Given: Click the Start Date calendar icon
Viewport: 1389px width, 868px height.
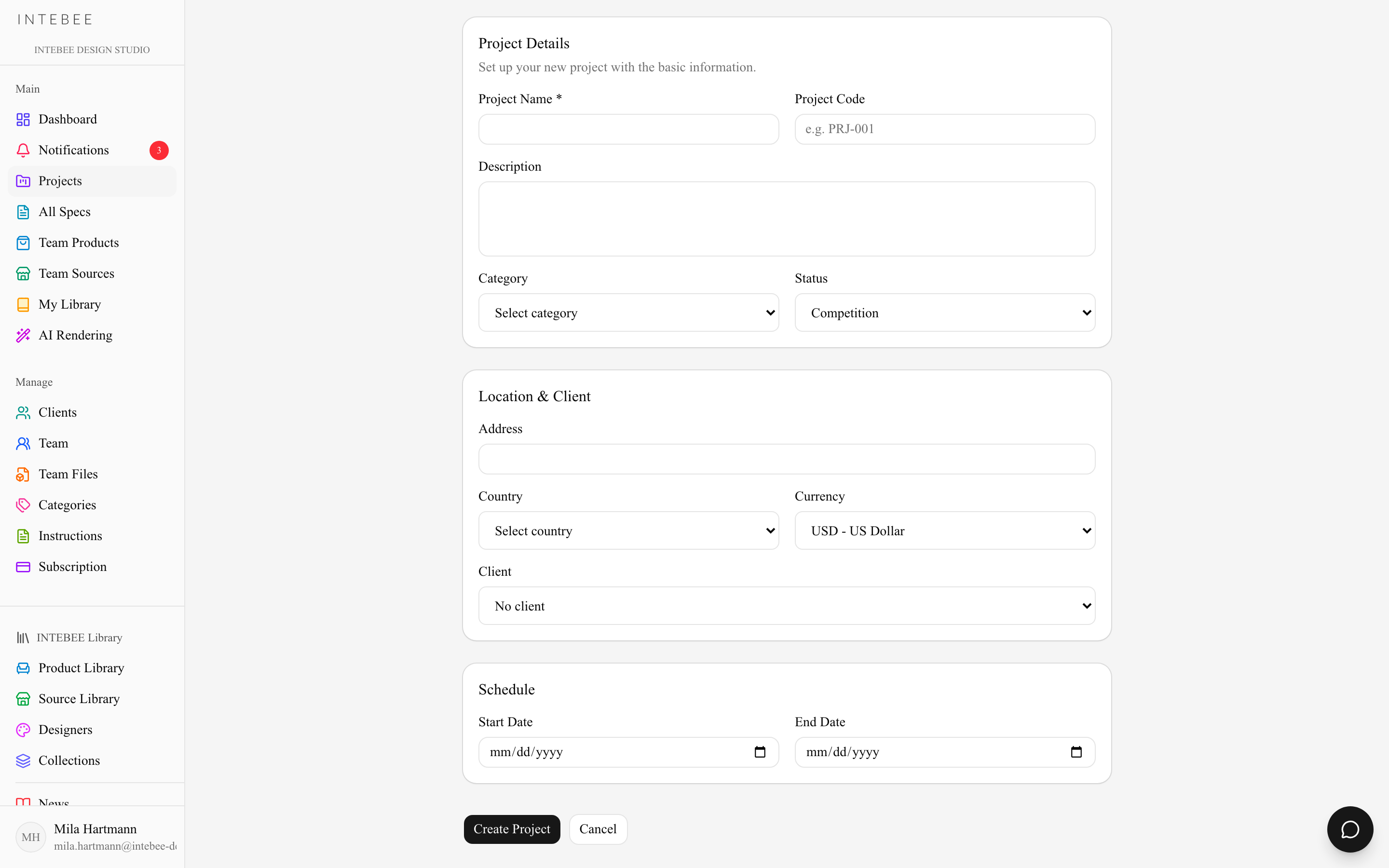Looking at the screenshot, I should coord(760,752).
